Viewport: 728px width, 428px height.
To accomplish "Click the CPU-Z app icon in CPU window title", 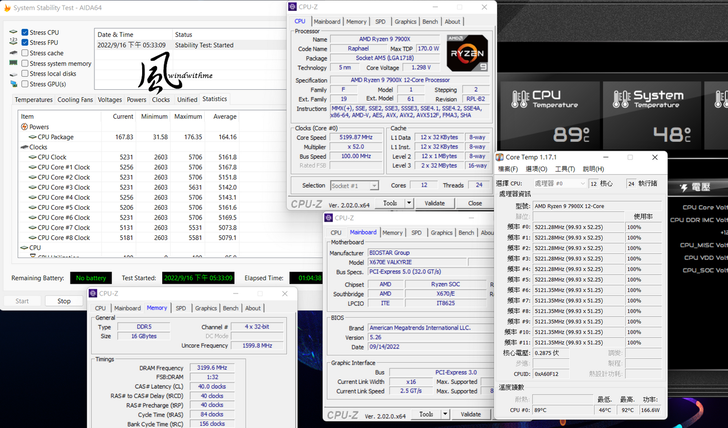I will (292, 7).
